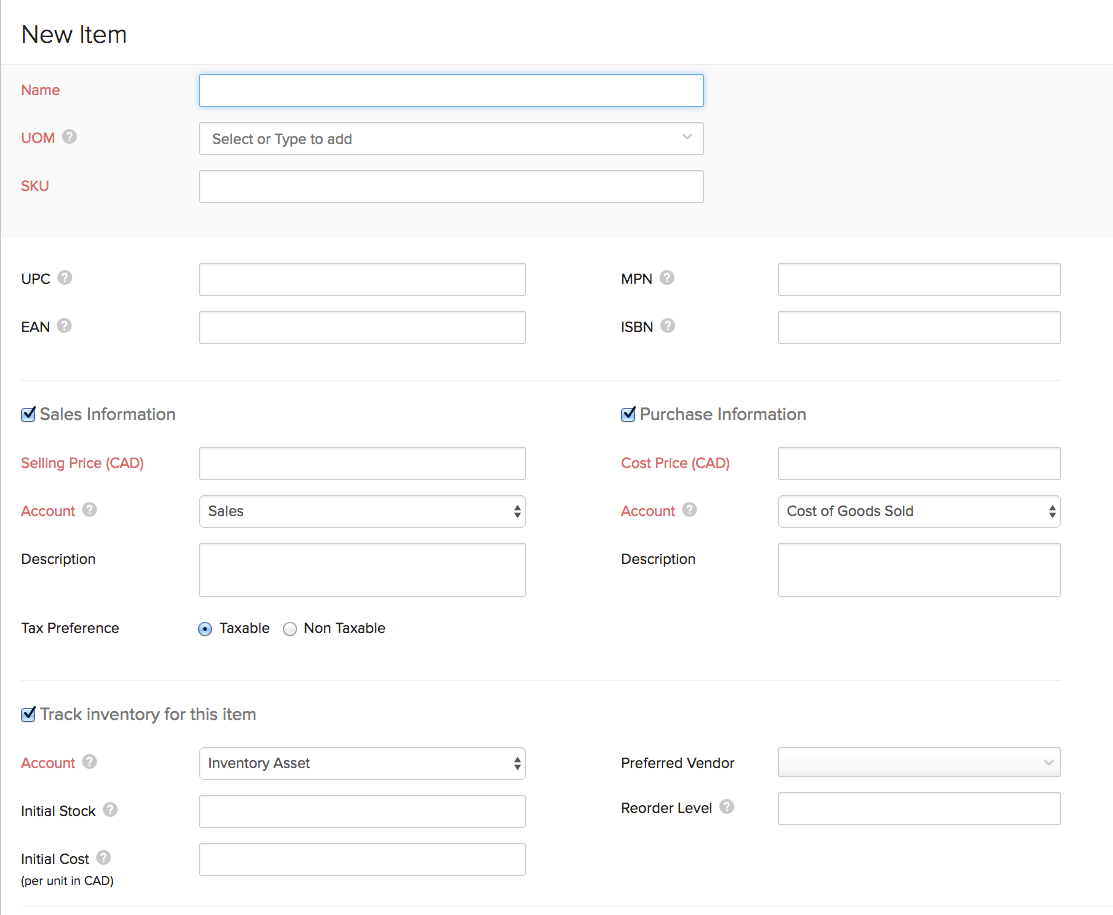Image resolution: width=1113 pixels, height=915 pixels.
Task: Select the Non Taxable radio option
Action: (x=290, y=629)
